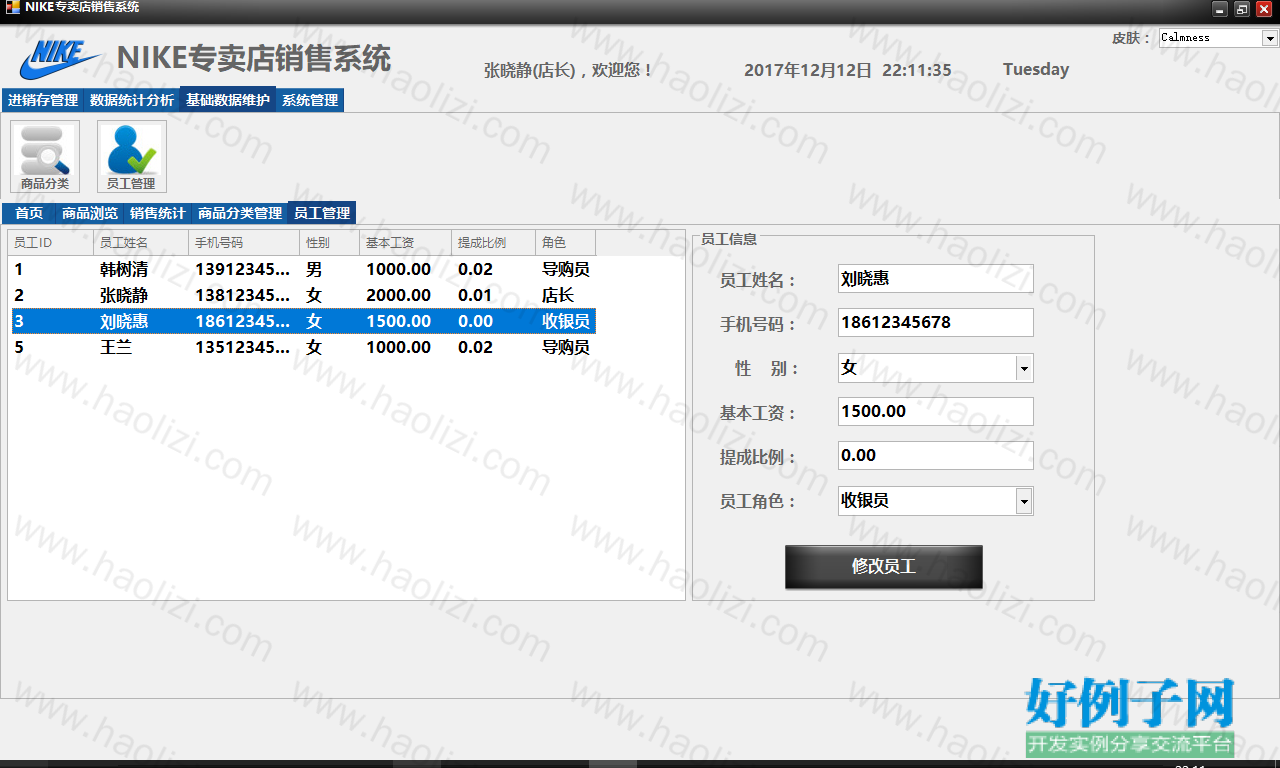Click the phone cell in 王兰's row
The image size is (1280, 768).
tap(243, 348)
